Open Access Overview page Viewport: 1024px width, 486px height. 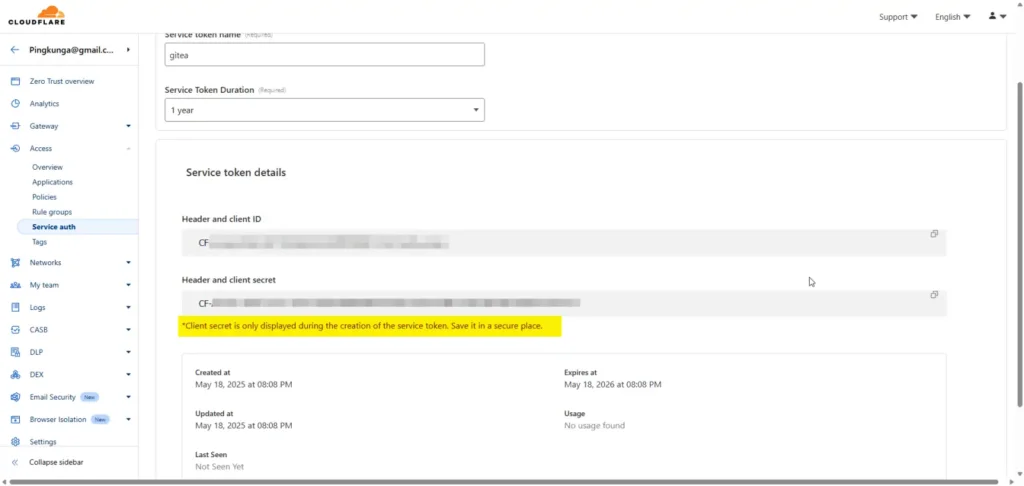48,167
